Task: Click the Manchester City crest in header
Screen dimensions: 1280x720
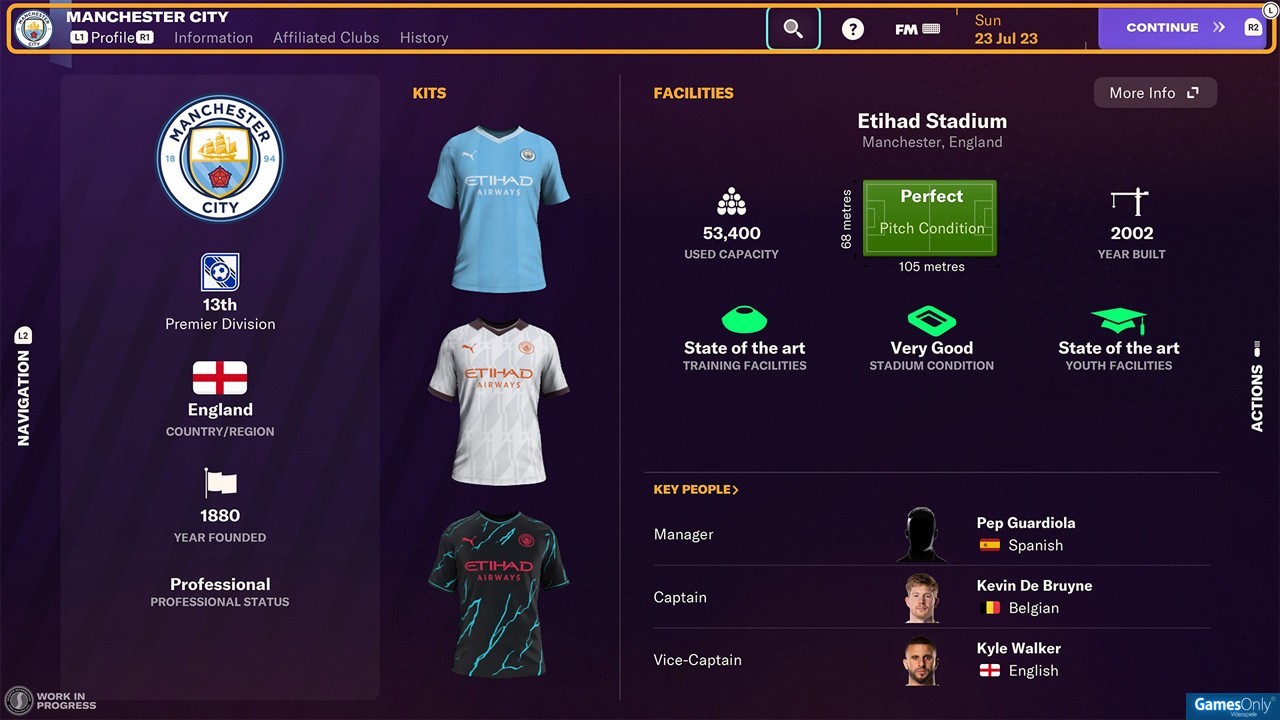Action: [x=34, y=28]
